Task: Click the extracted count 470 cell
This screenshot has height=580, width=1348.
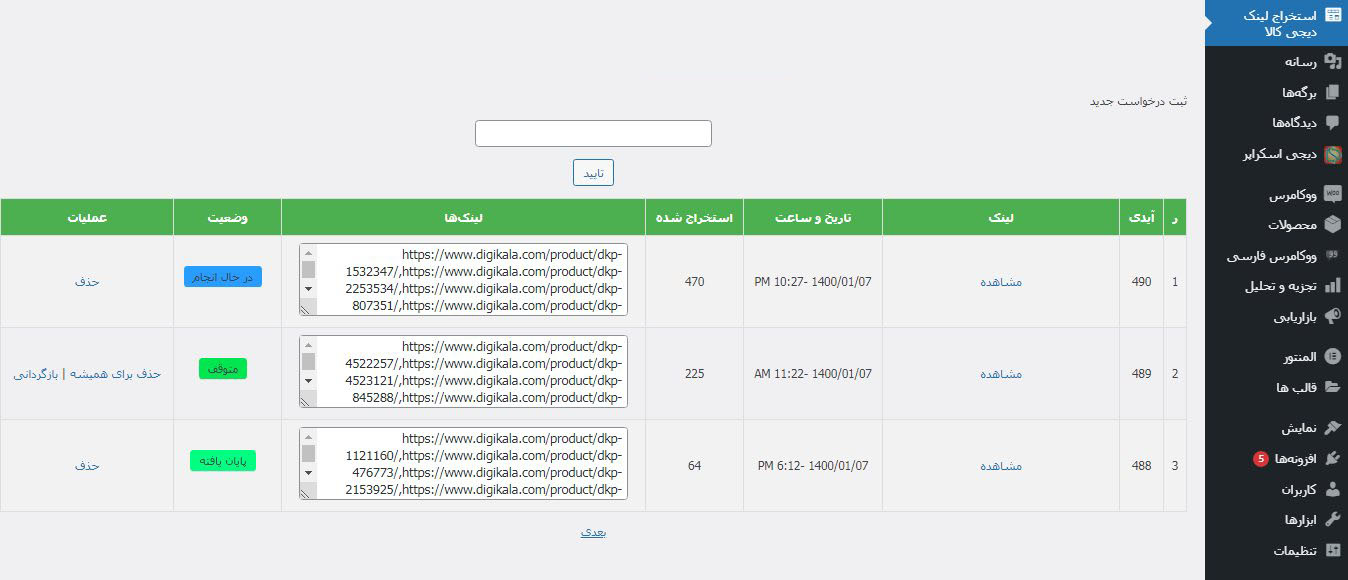Action: (x=694, y=282)
